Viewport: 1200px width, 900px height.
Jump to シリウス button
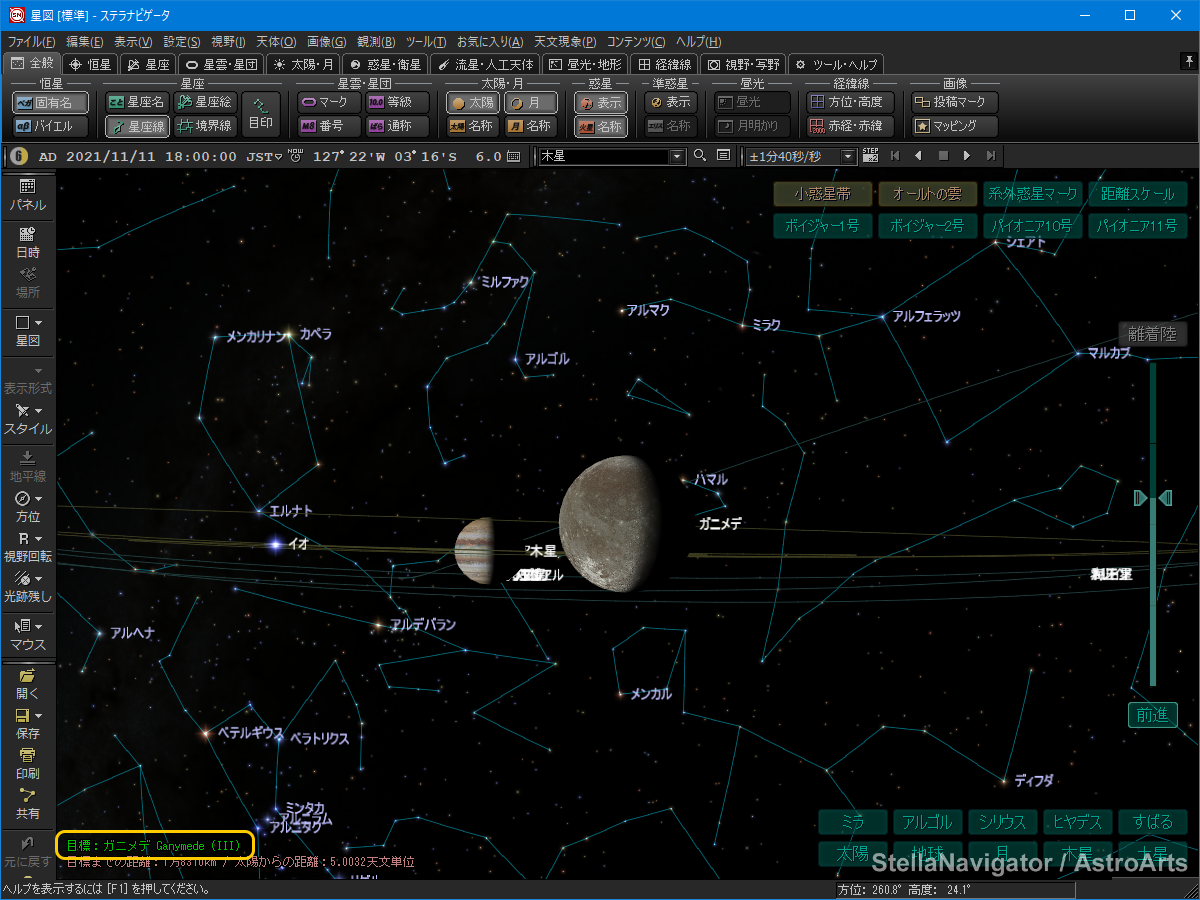pos(1003,822)
